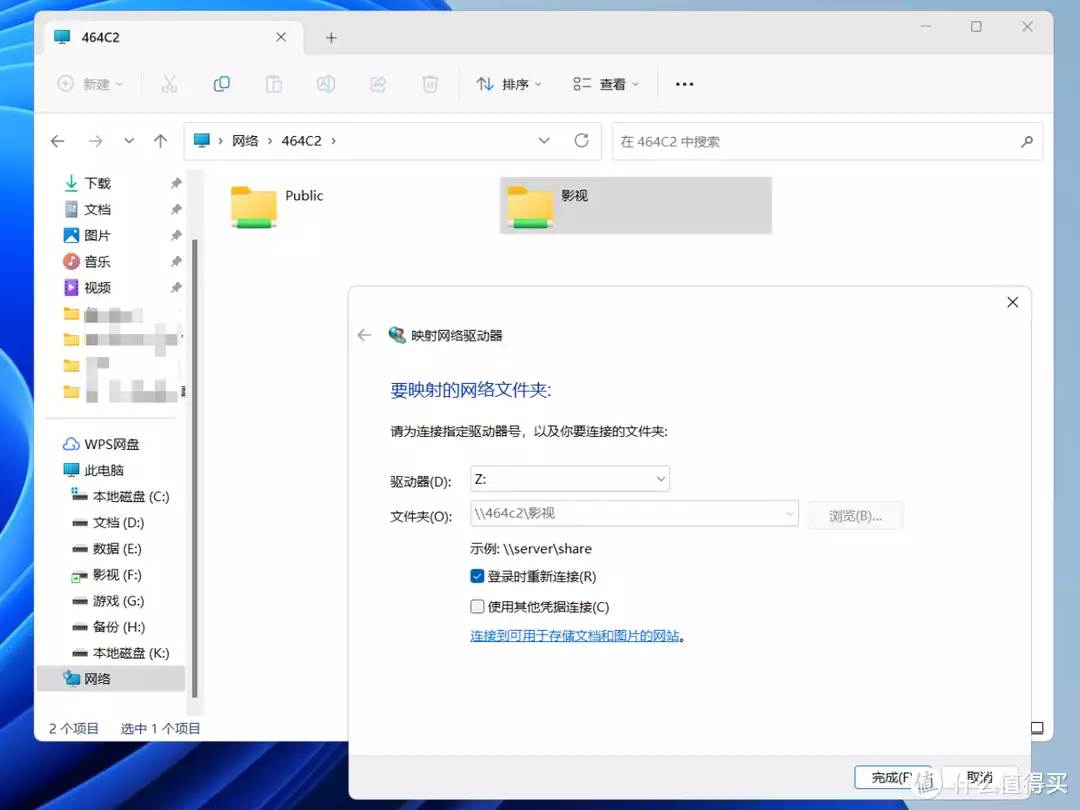Open the three-dot See more menu
This screenshot has width=1080, height=810.
684,84
